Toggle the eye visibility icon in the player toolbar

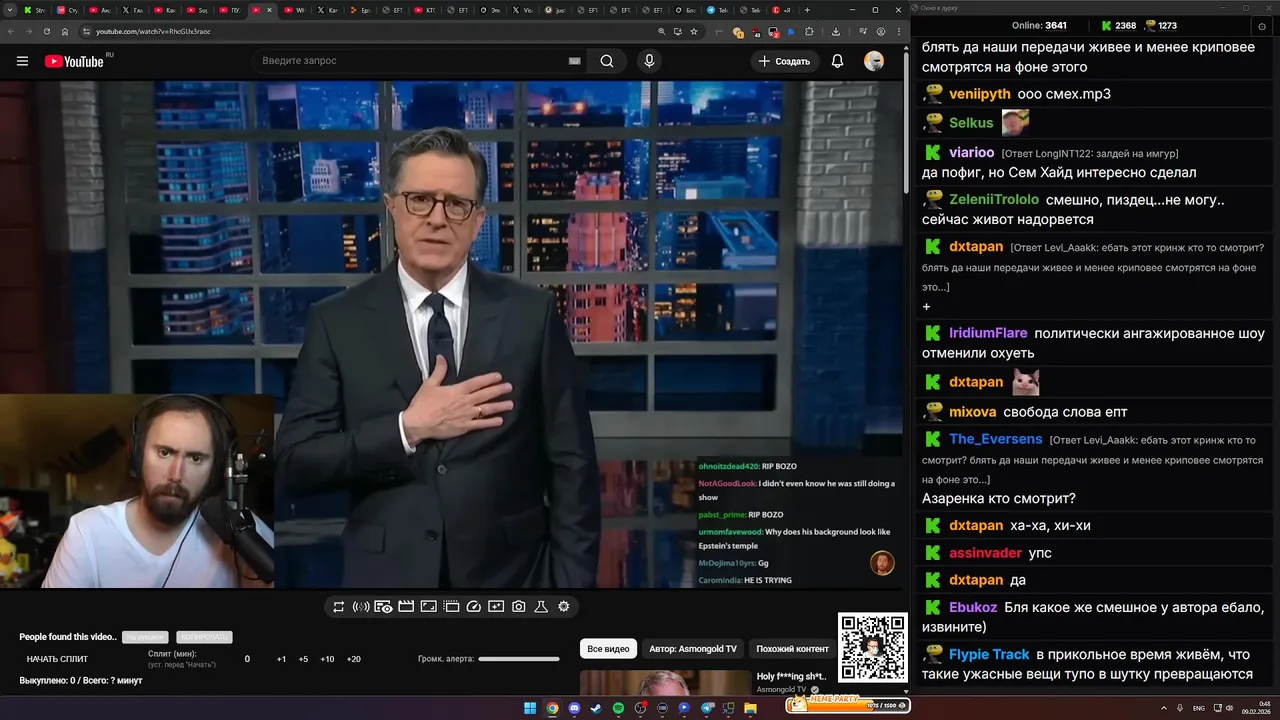383,606
